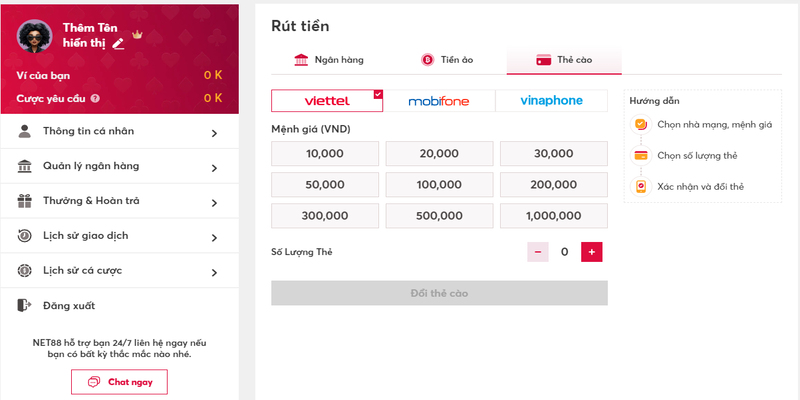This screenshot has width=800, height=400.
Task: Expand Quản lý ngân hàng chevron arrow
Action: coord(214,168)
